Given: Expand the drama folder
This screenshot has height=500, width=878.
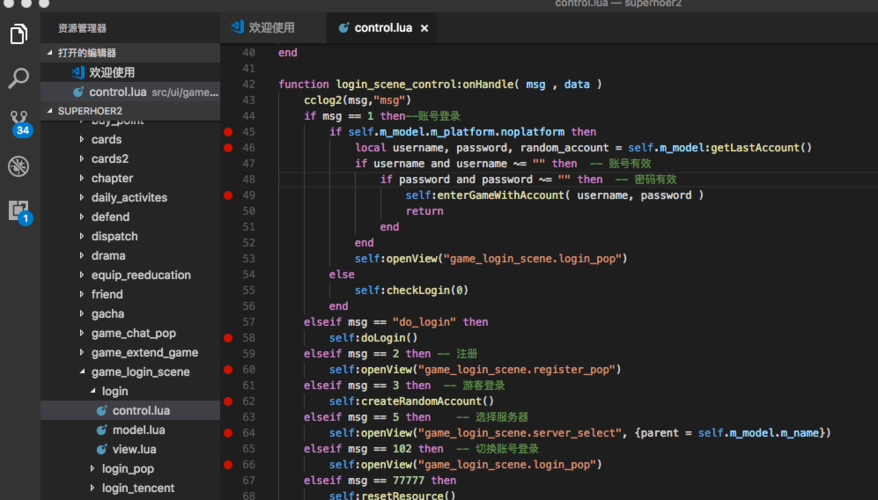Looking at the screenshot, I should [130, 256].
